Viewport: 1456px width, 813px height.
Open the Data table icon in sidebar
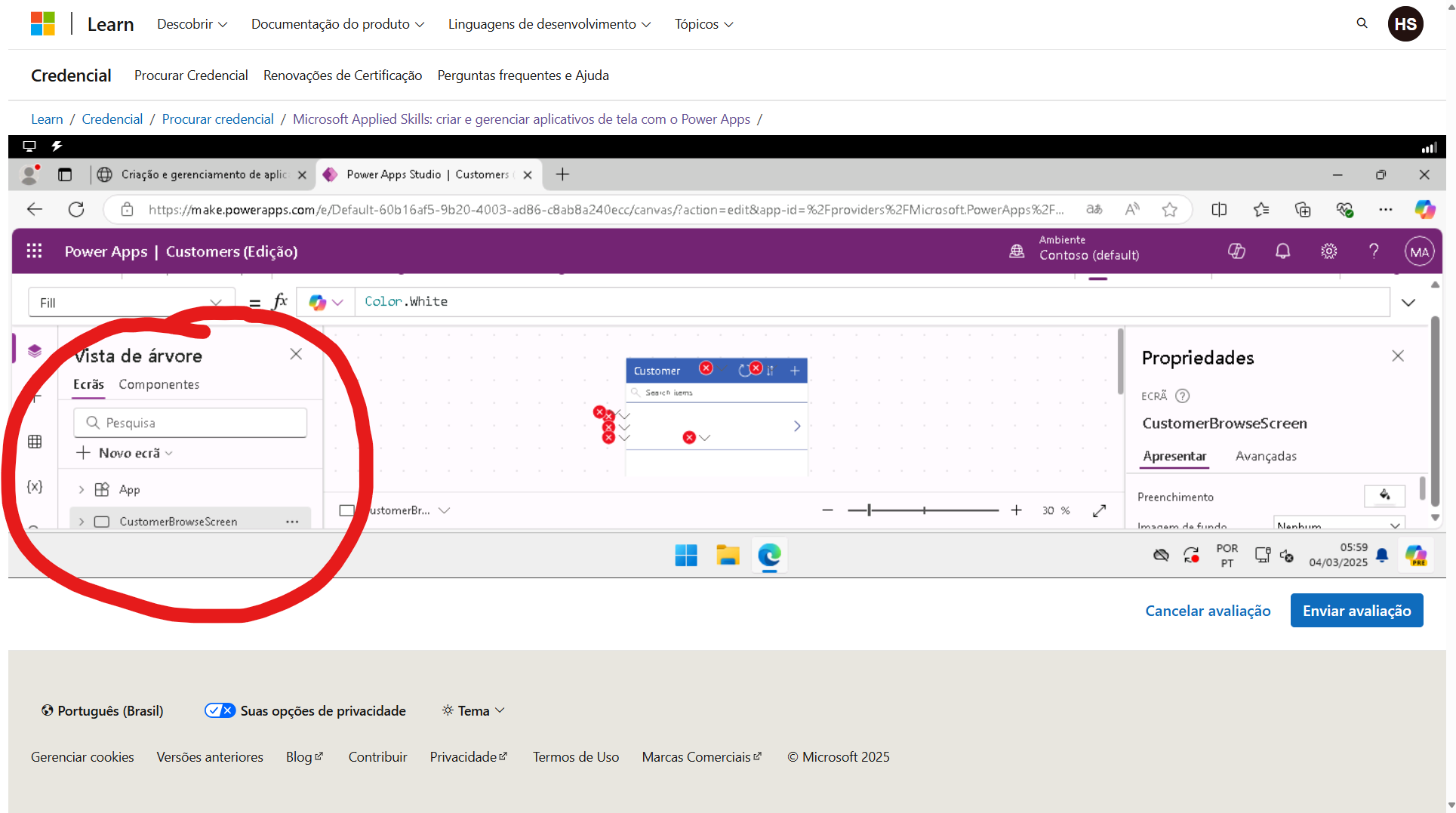click(35, 442)
